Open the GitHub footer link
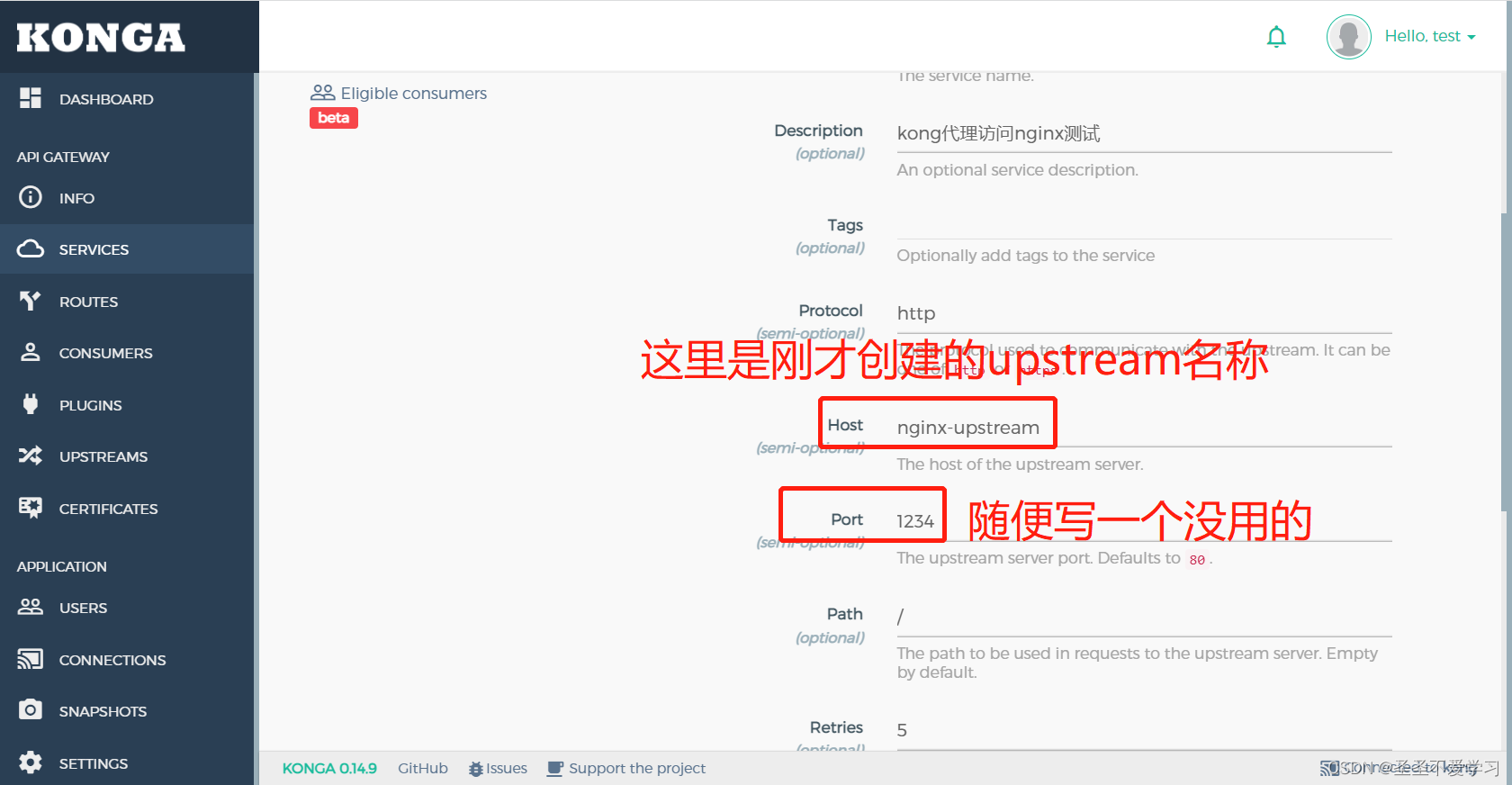The width and height of the screenshot is (1512, 785). [423, 769]
